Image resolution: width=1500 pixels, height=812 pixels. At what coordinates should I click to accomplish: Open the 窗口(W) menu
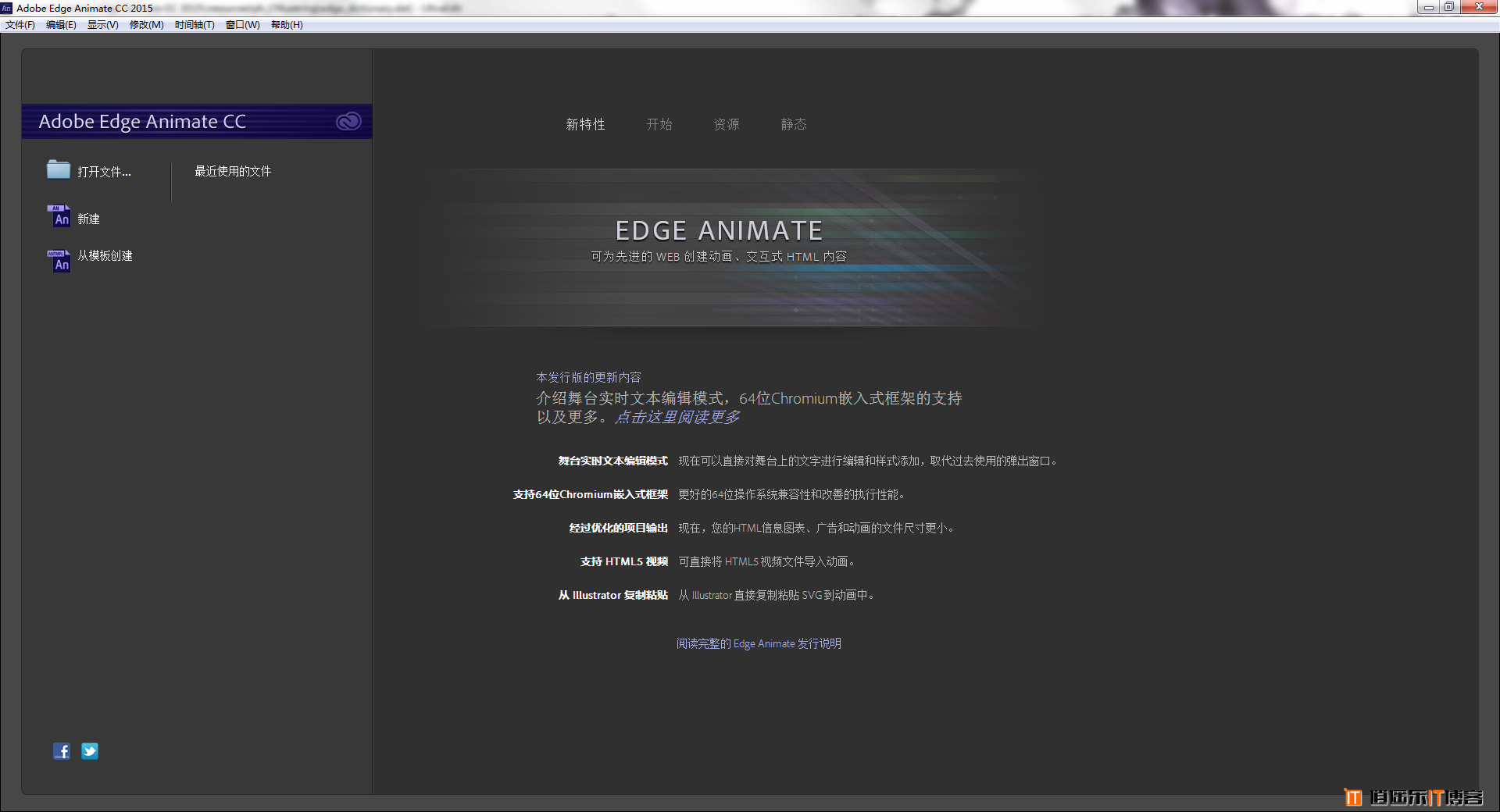[x=242, y=25]
